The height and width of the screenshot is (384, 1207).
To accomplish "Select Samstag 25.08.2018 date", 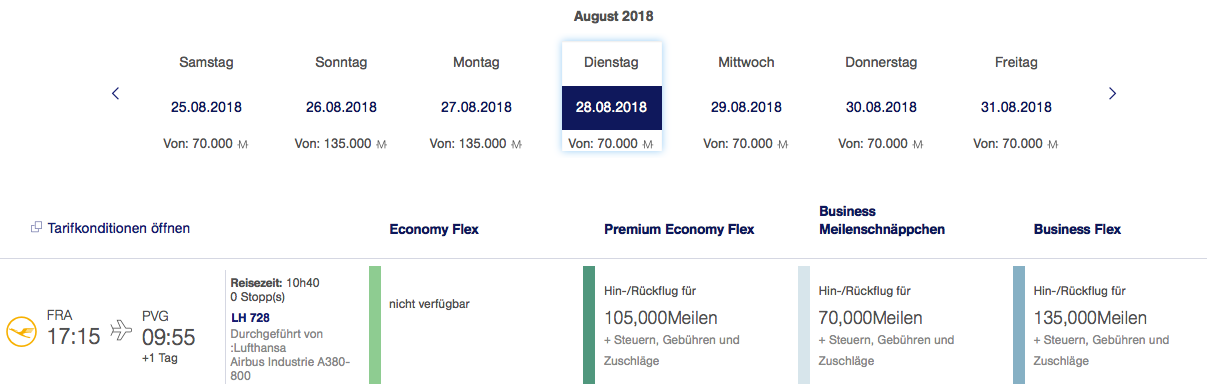I will 206,99.
